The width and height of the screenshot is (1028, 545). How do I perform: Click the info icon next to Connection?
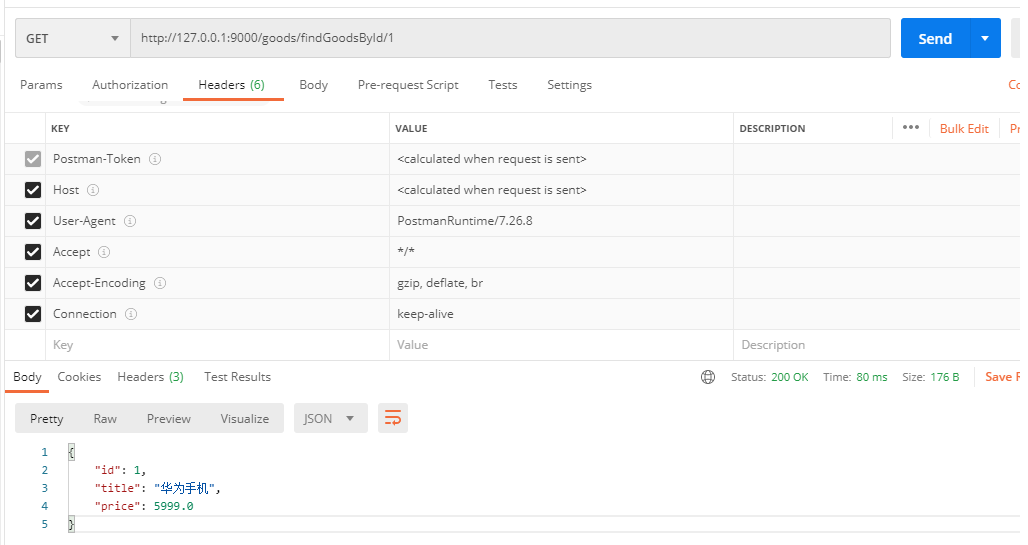pyautogui.click(x=131, y=314)
